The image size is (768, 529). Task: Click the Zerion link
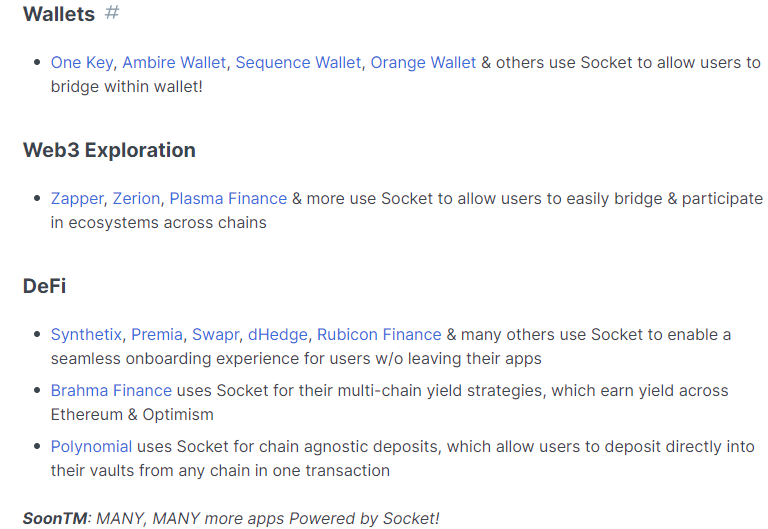[136, 199]
